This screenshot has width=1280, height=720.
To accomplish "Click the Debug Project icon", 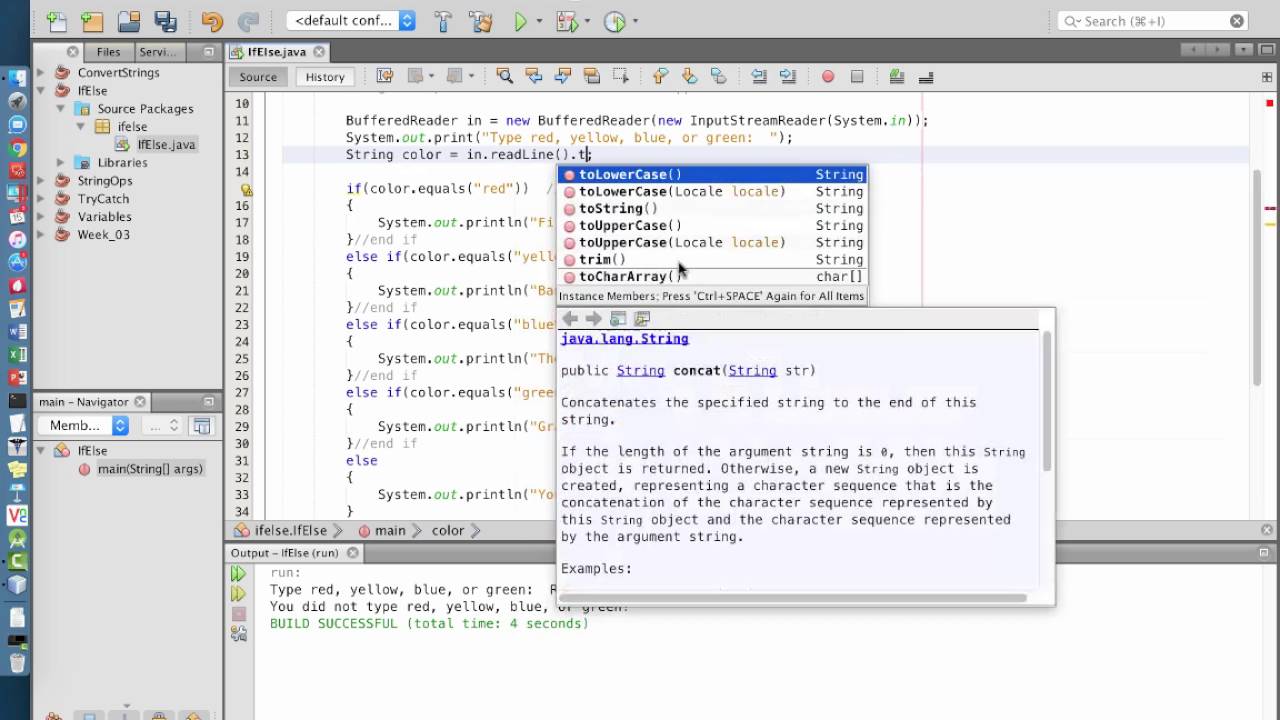I will click(x=566, y=21).
